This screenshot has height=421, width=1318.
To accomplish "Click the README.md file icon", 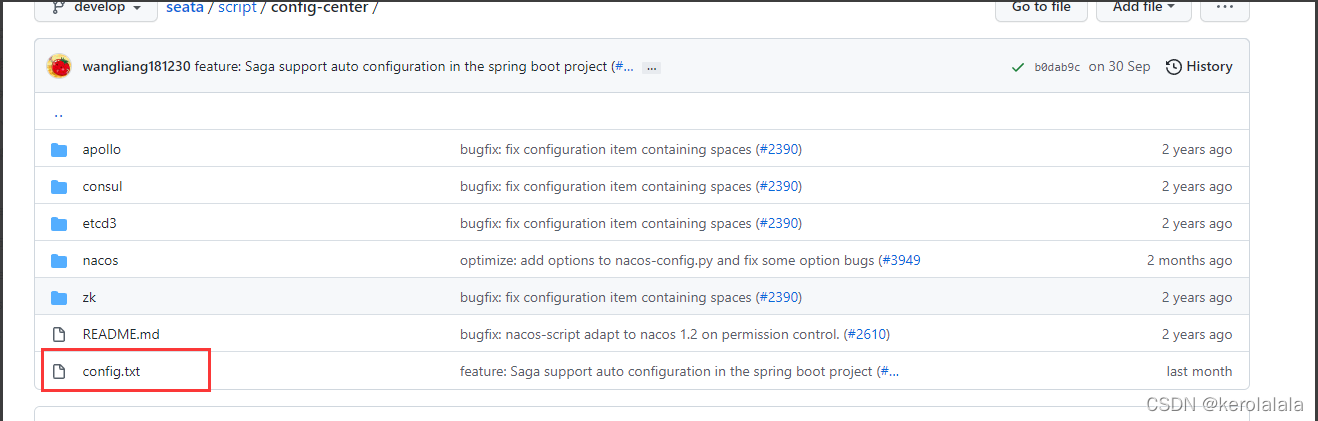I will click(60, 335).
